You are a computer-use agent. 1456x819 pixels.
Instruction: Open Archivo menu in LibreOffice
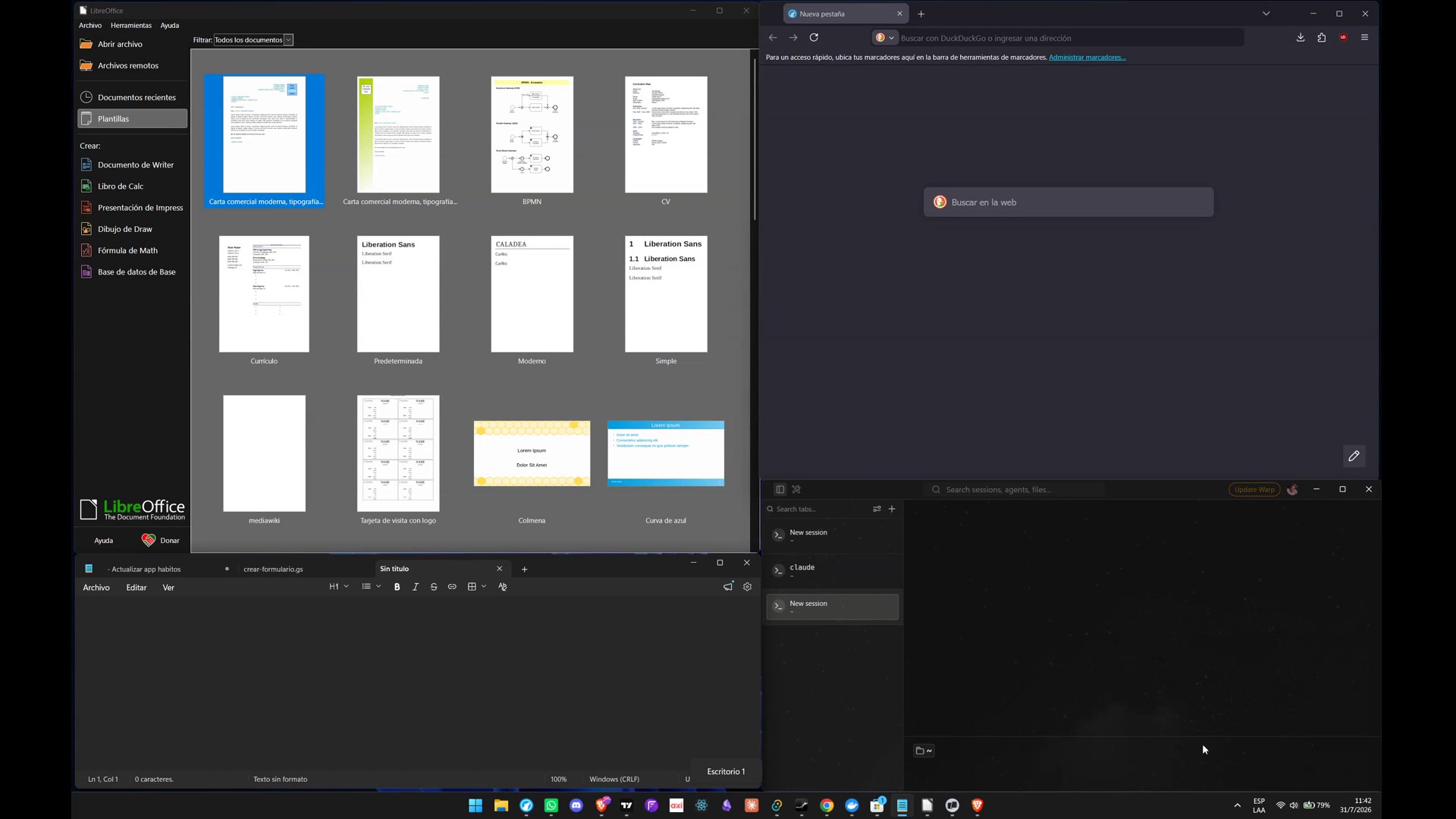[90, 26]
